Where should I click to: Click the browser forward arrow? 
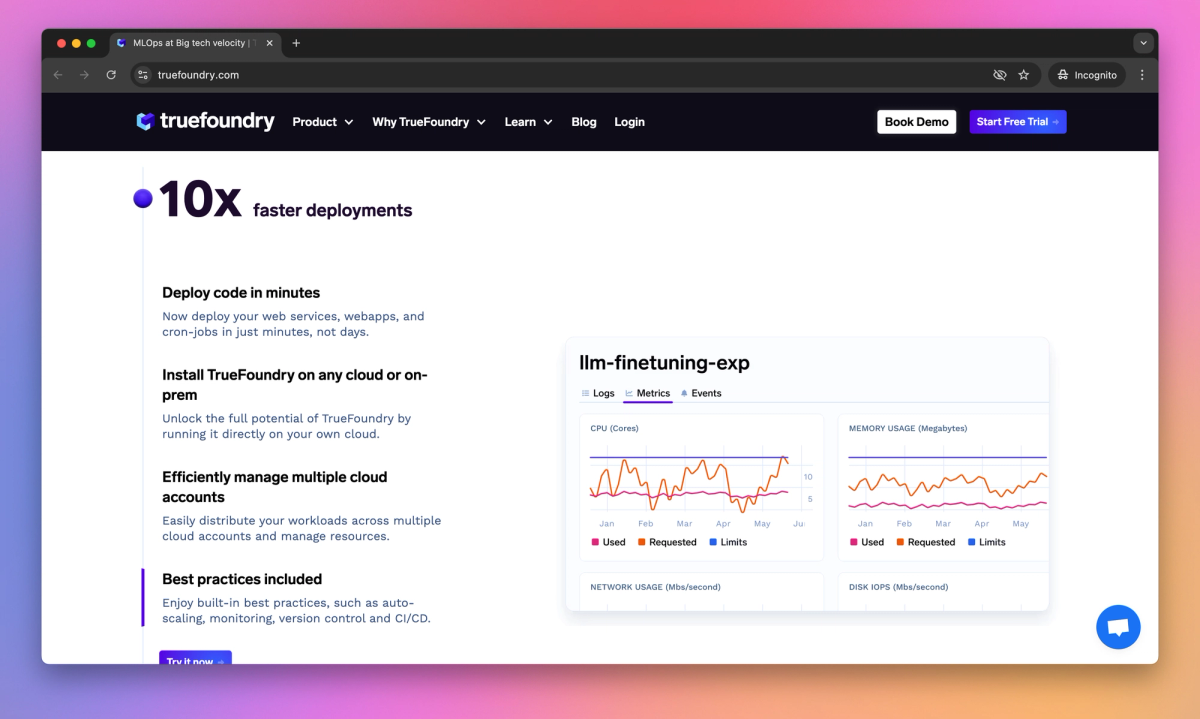tap(84, 75)
